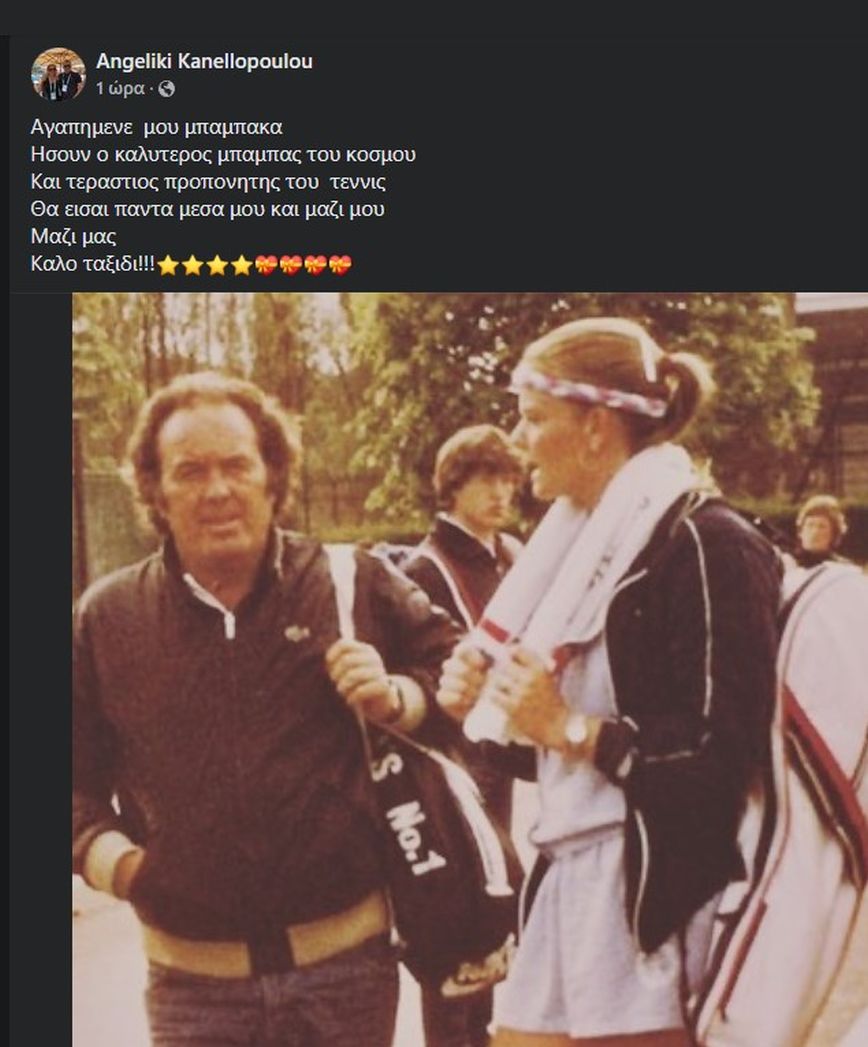The image size is (868, 1047).
Task: Click the text line 'Αγαπημενε μου μπαμπακα'
Action: click(156, 127)
